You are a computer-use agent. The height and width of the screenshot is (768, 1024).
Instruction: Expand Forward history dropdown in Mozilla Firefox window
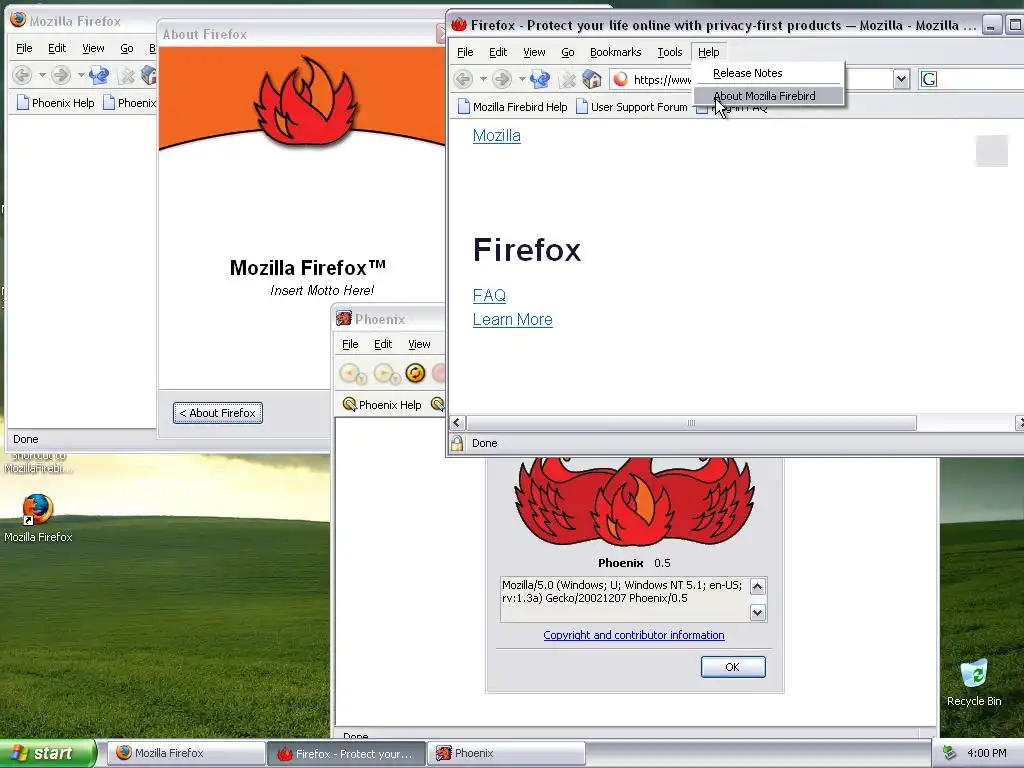[81, 75]
